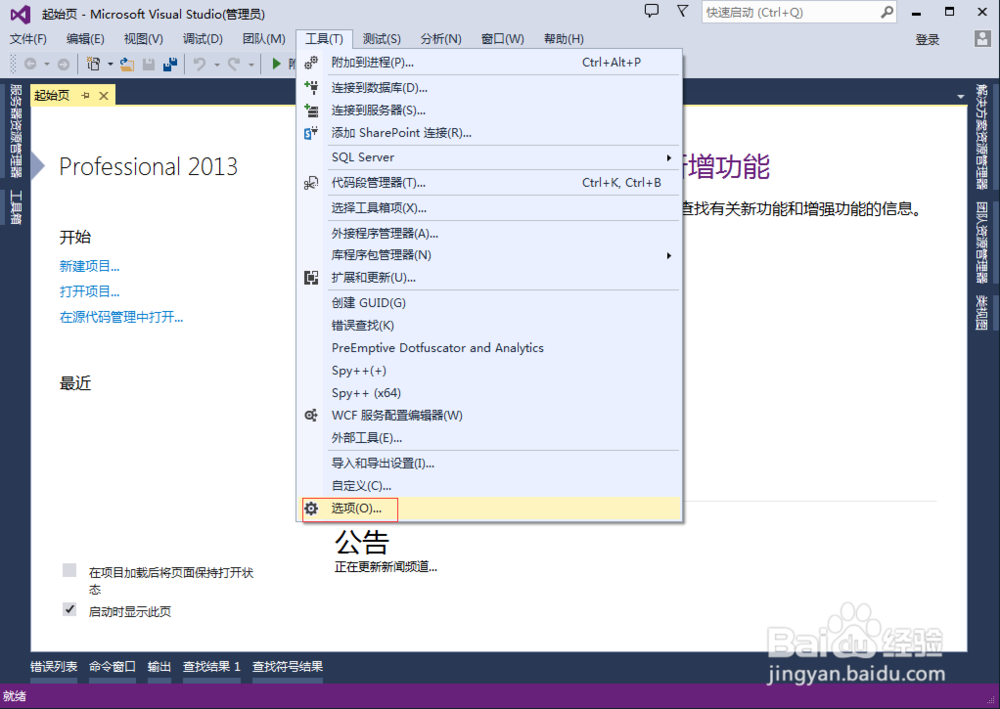This screenshot has height=709, width=1000.
Task: Click the notifications filter funnel icon
Action: [682, 11]
